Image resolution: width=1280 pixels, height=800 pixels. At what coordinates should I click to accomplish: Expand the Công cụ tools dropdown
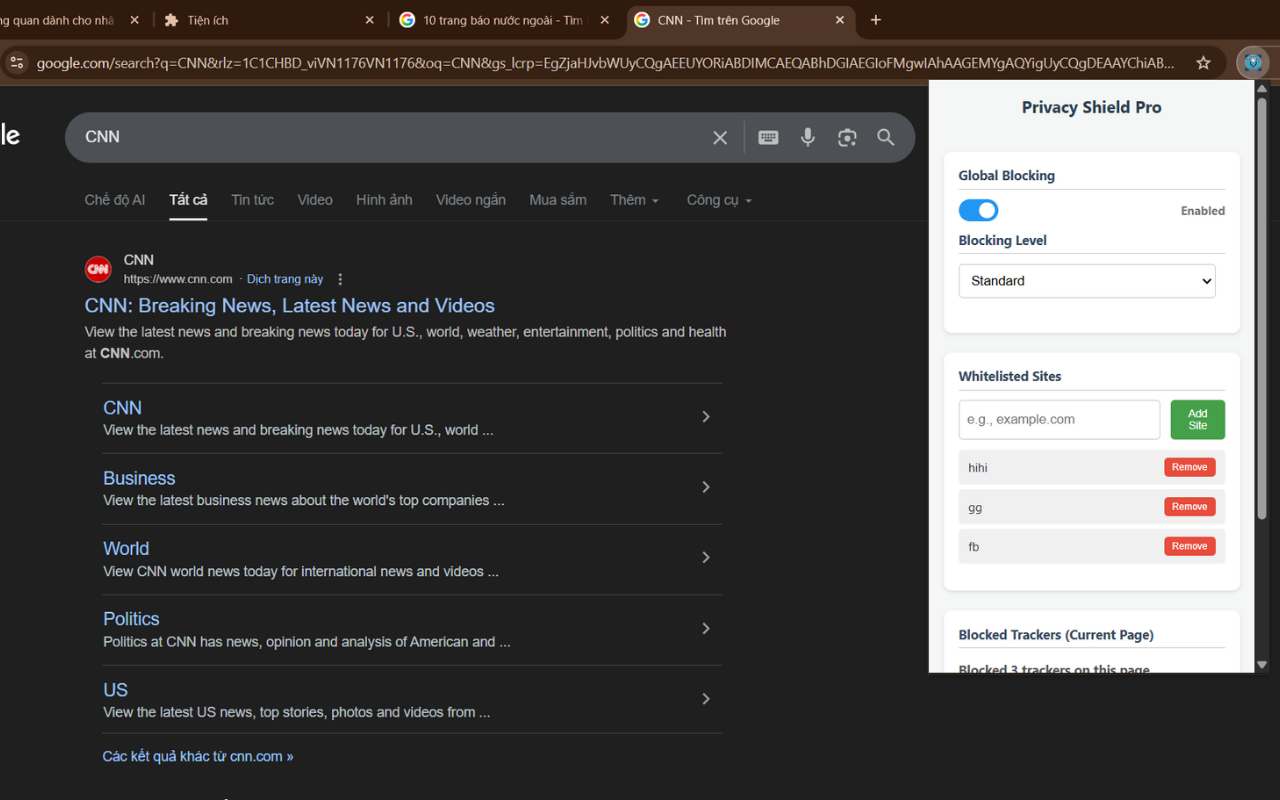coord(719,200)
